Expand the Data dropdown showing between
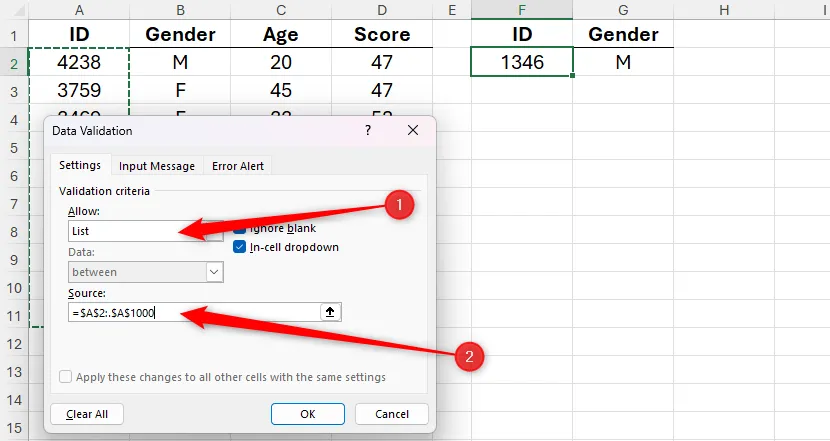The image size is (830, 441). coord(214,272)
